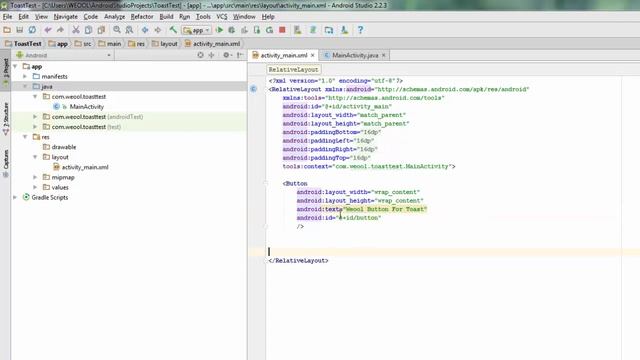This screenshot has width=640, height=360.
Task: Click the RelativeLayout editor breadcrumb tag
Action: point(293,70)
